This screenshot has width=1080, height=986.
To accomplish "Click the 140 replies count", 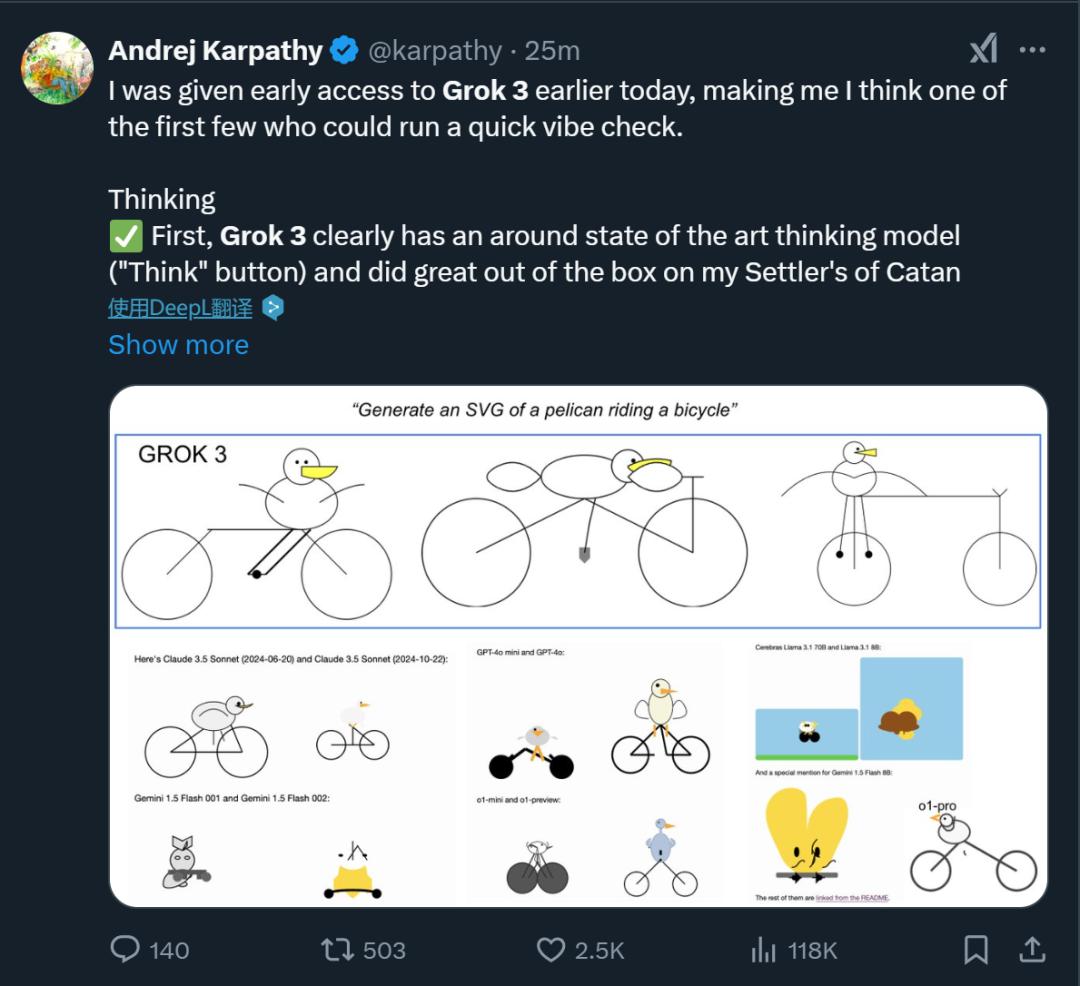I will click(x=169, y=950).
